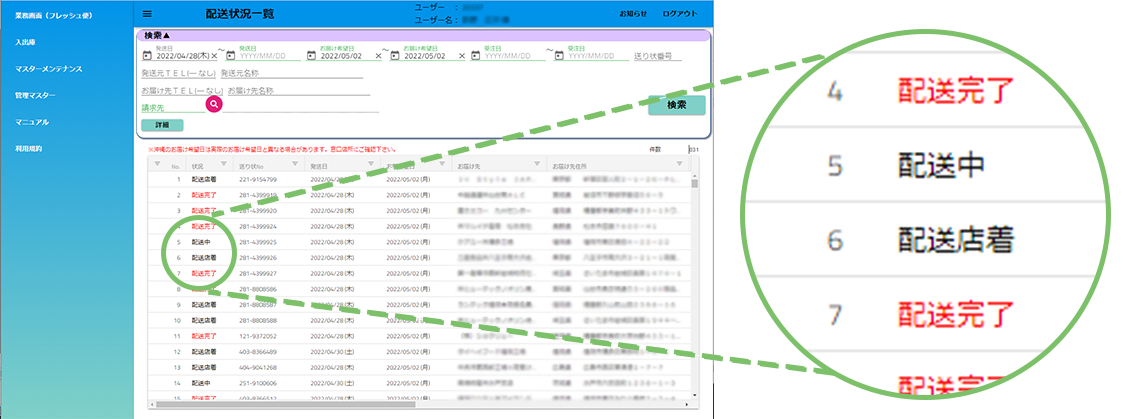Open マニュアル in the sidebar
This screenshot has height=419, width=1123.
[32, 122]
